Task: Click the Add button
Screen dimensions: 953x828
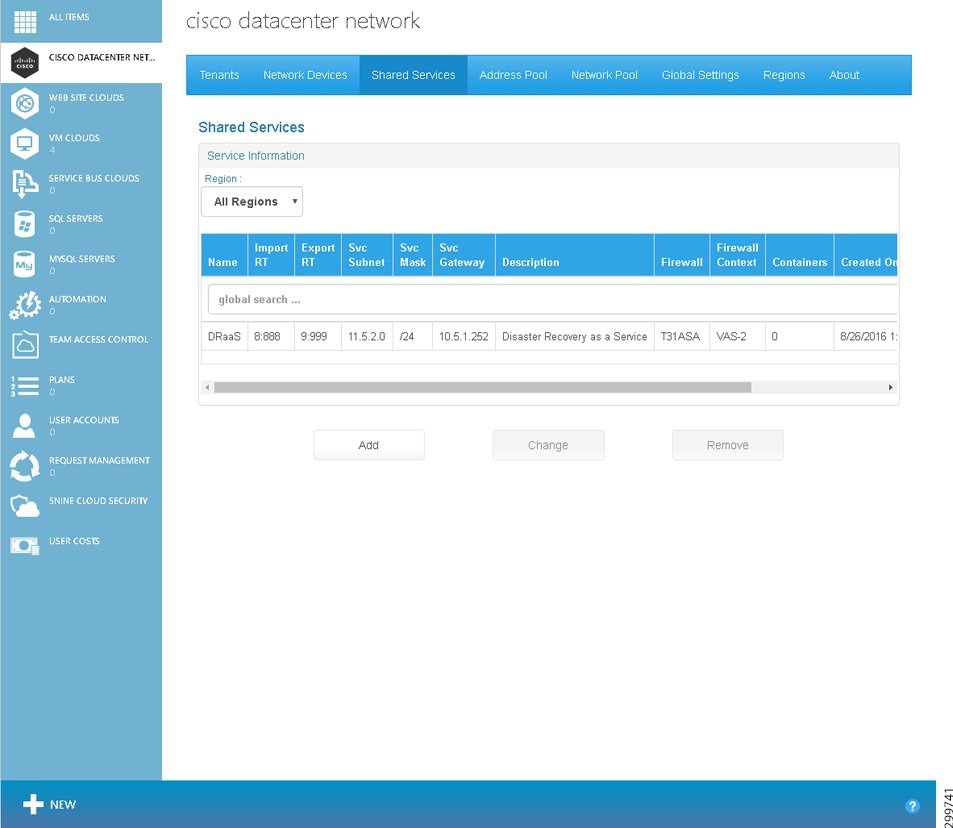Action: tap(369, 445)
